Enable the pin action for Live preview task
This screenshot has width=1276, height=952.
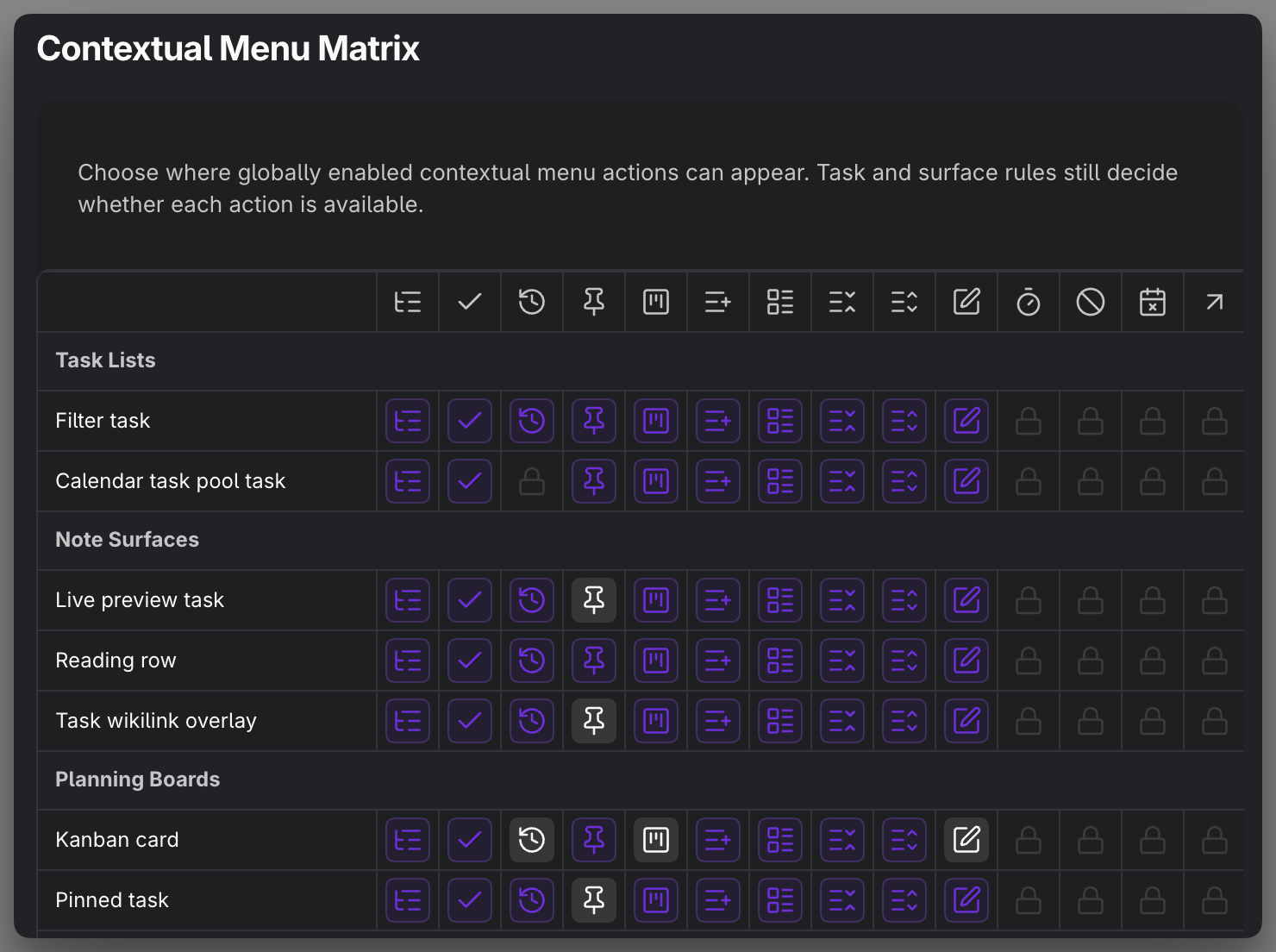594,600
